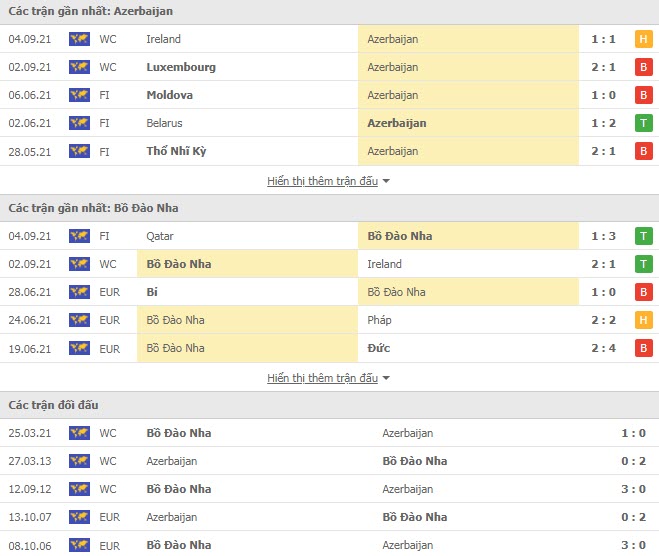Click the world flag icon on Qatar match row

[79, 236]
